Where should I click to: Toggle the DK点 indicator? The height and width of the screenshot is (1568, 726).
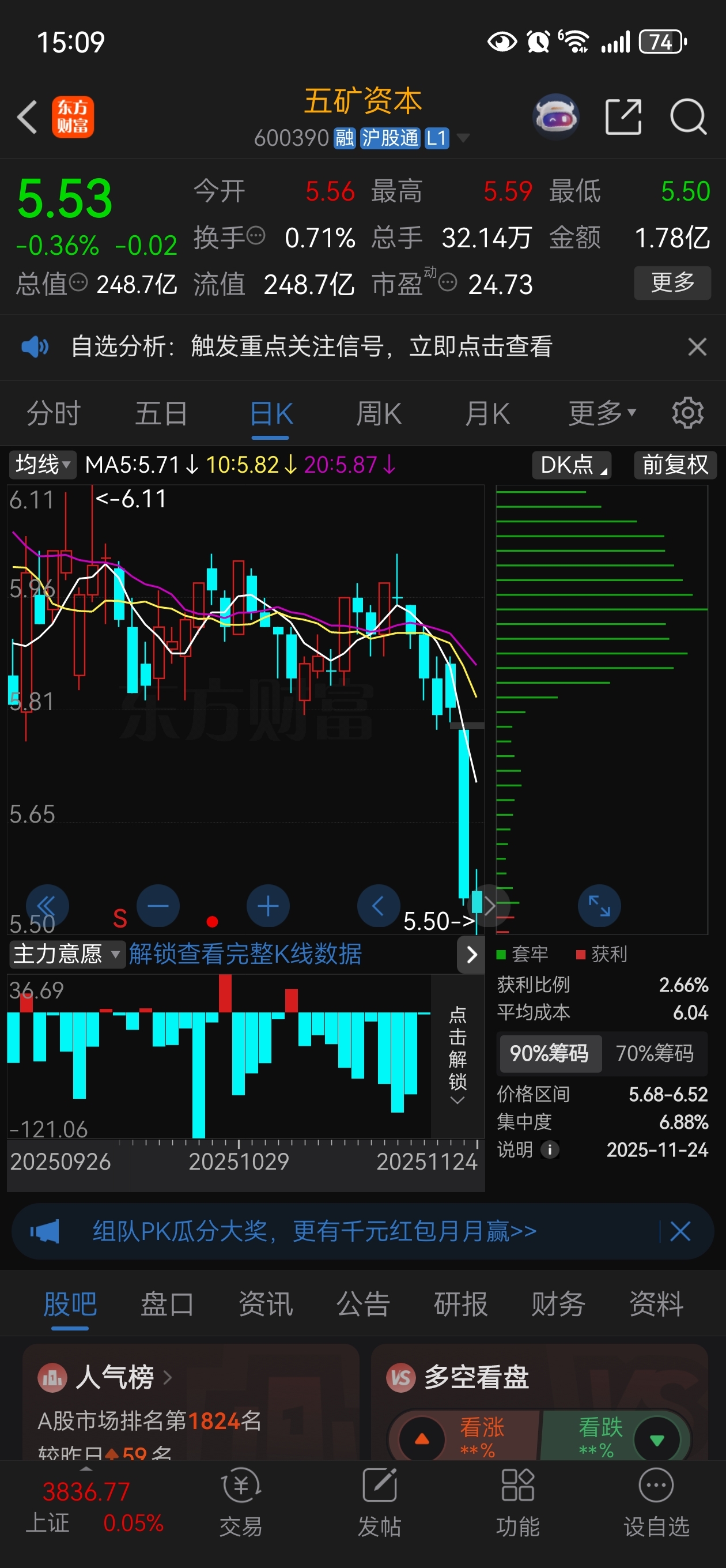(x=572, y=465)
